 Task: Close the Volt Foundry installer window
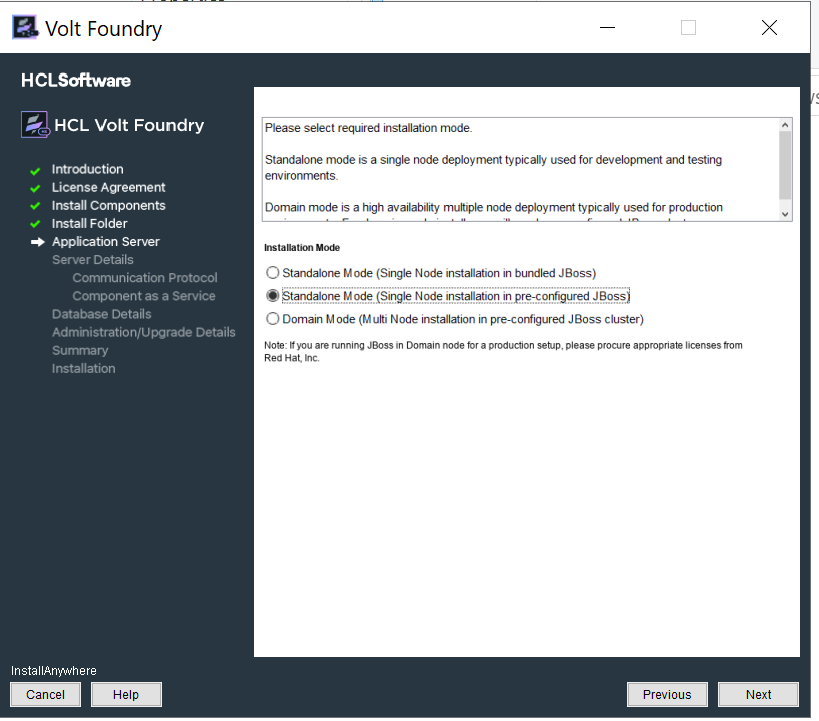coord(769,27)
